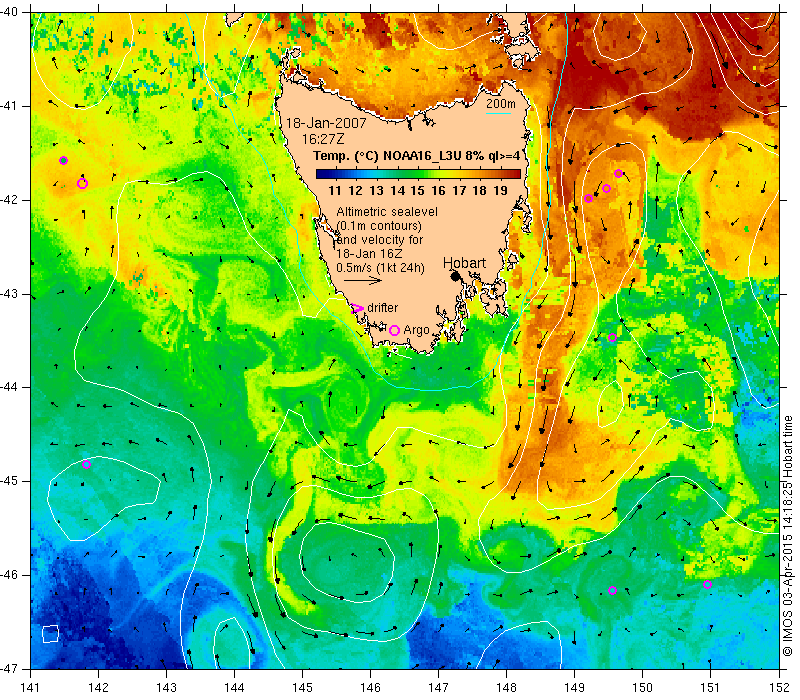This screenshot has height=700, width=800.
Task: Click the '-44' latitude axis label
Action: coord(9,387)
